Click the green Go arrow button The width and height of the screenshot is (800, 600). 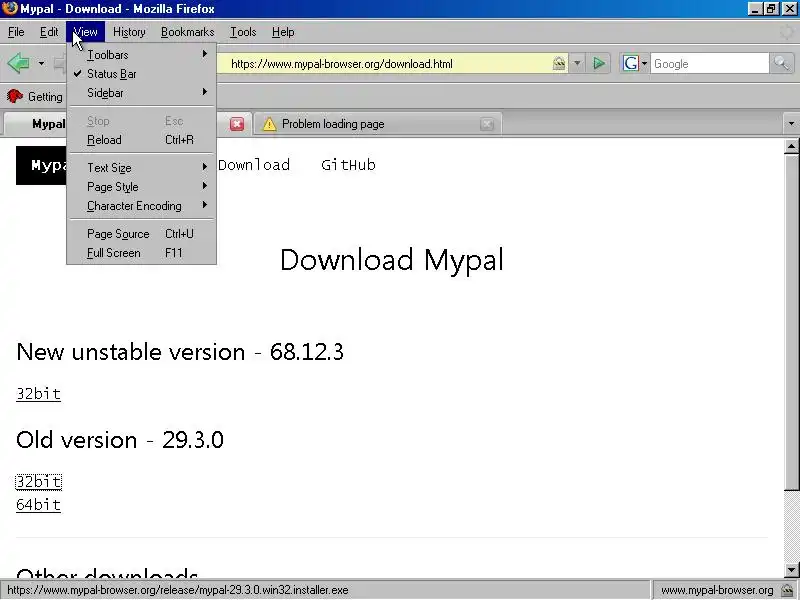(x=598, y=64)
